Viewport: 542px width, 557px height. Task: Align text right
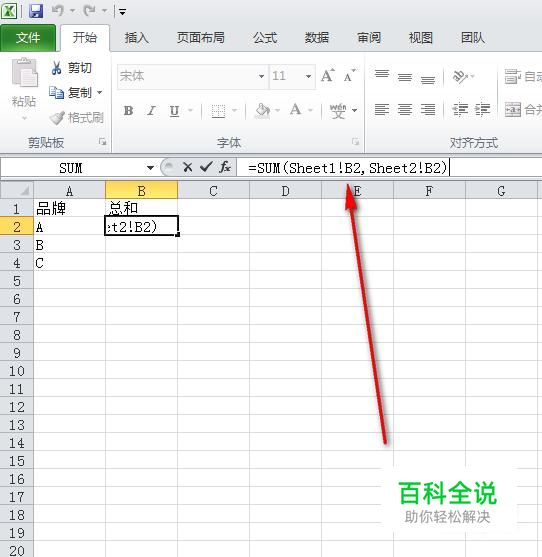[x=428, y=109]
